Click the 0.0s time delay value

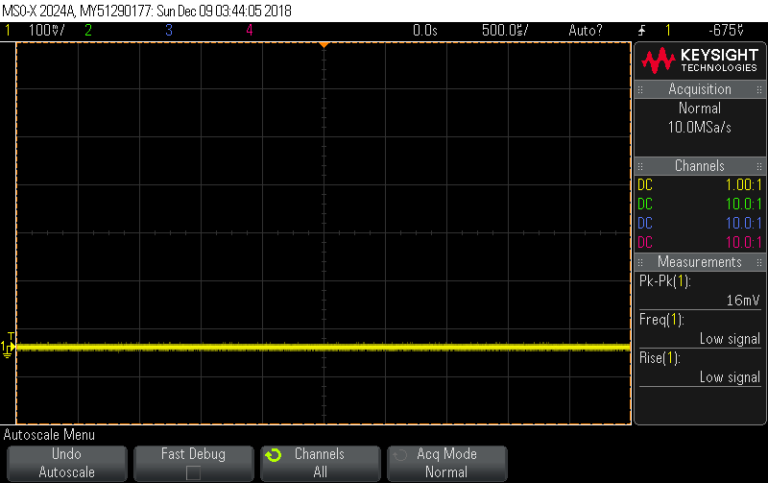coord(425,30)
